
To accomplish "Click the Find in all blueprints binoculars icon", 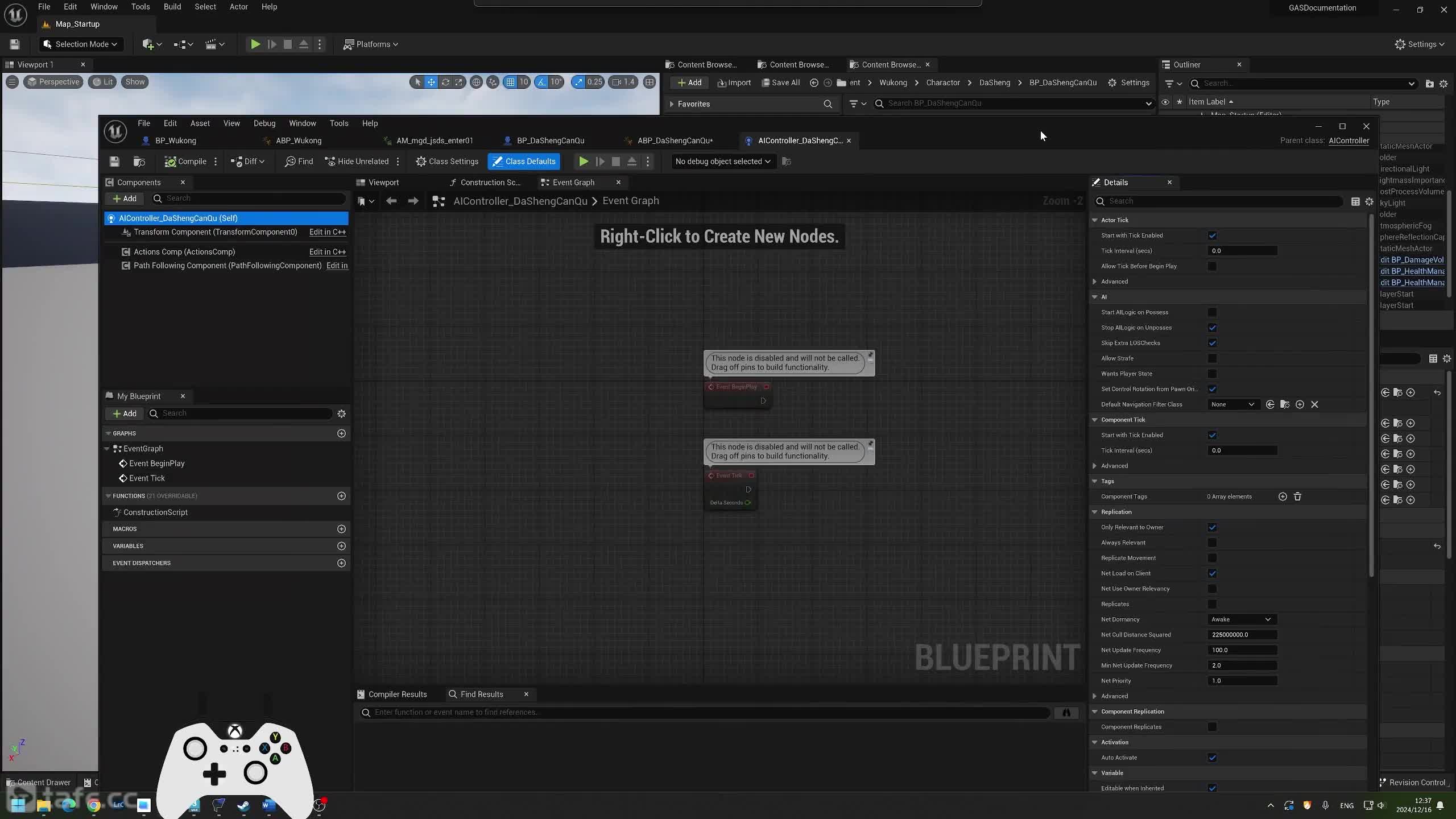I will tap(1066, 712).
